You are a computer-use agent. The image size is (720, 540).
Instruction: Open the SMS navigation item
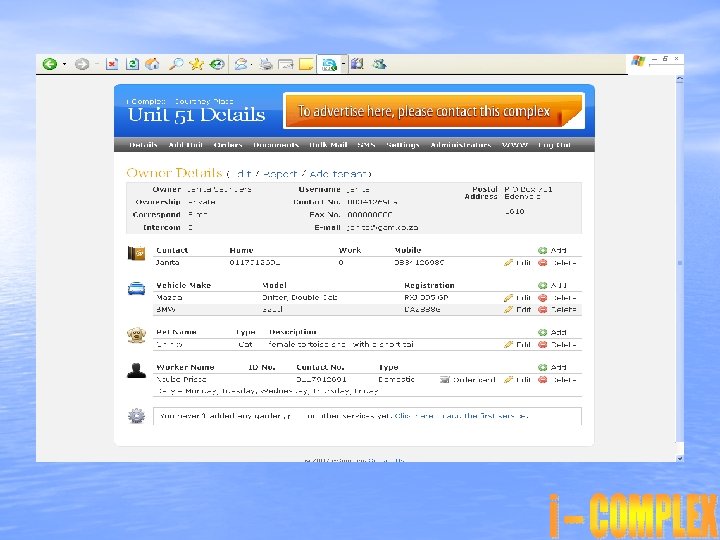coord(366,145)
